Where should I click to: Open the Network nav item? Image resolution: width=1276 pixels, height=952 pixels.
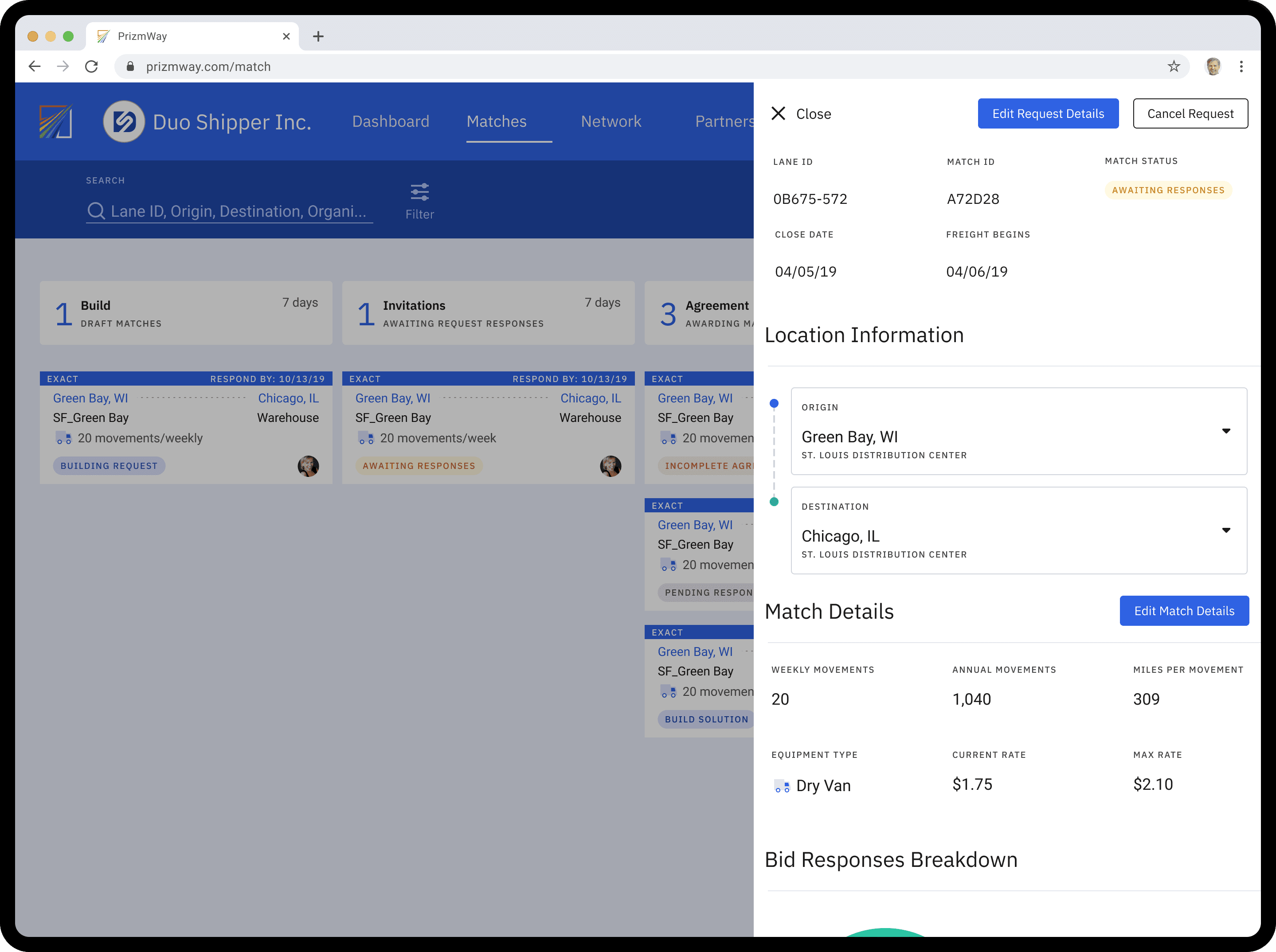pyautogui.click(x=611, y=121)
